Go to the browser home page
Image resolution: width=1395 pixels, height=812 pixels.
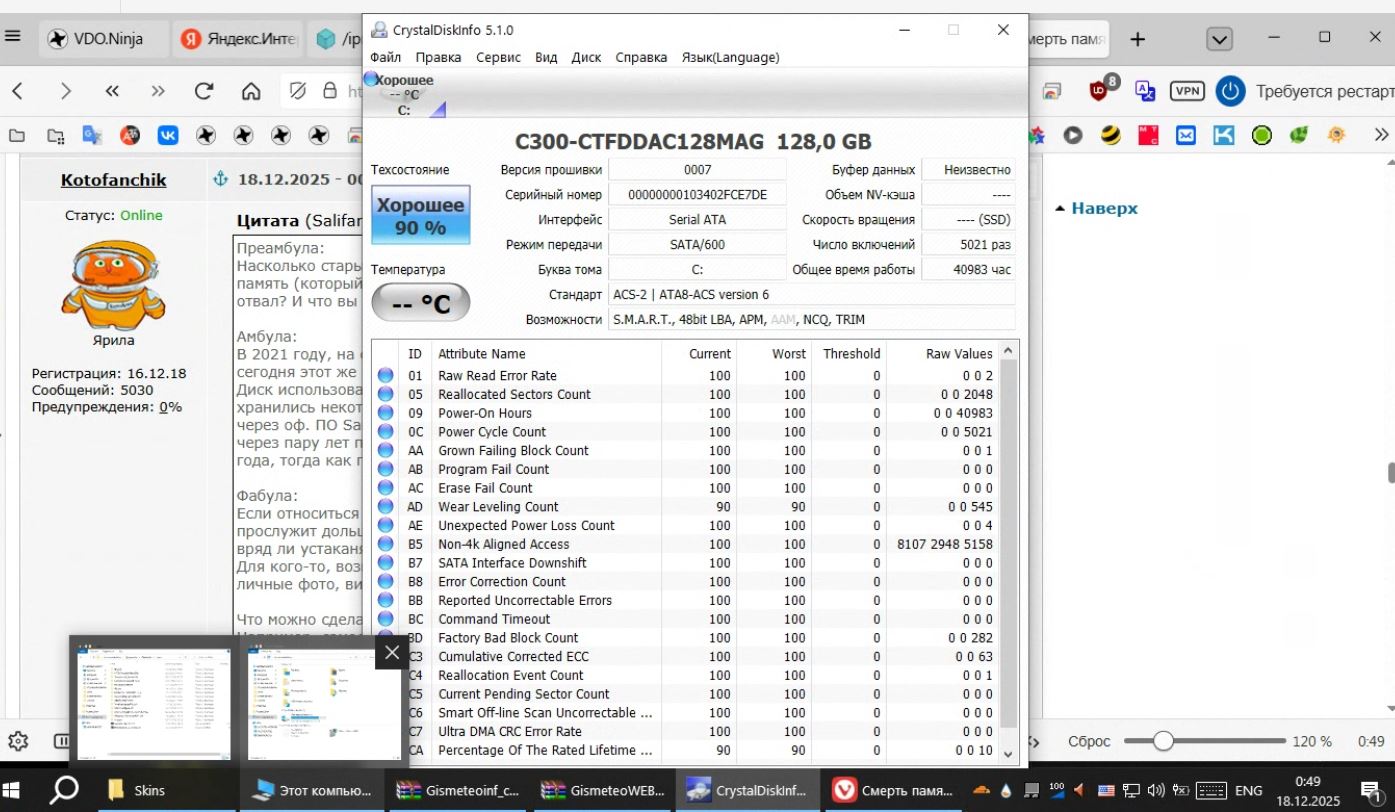tap(251, 91)
